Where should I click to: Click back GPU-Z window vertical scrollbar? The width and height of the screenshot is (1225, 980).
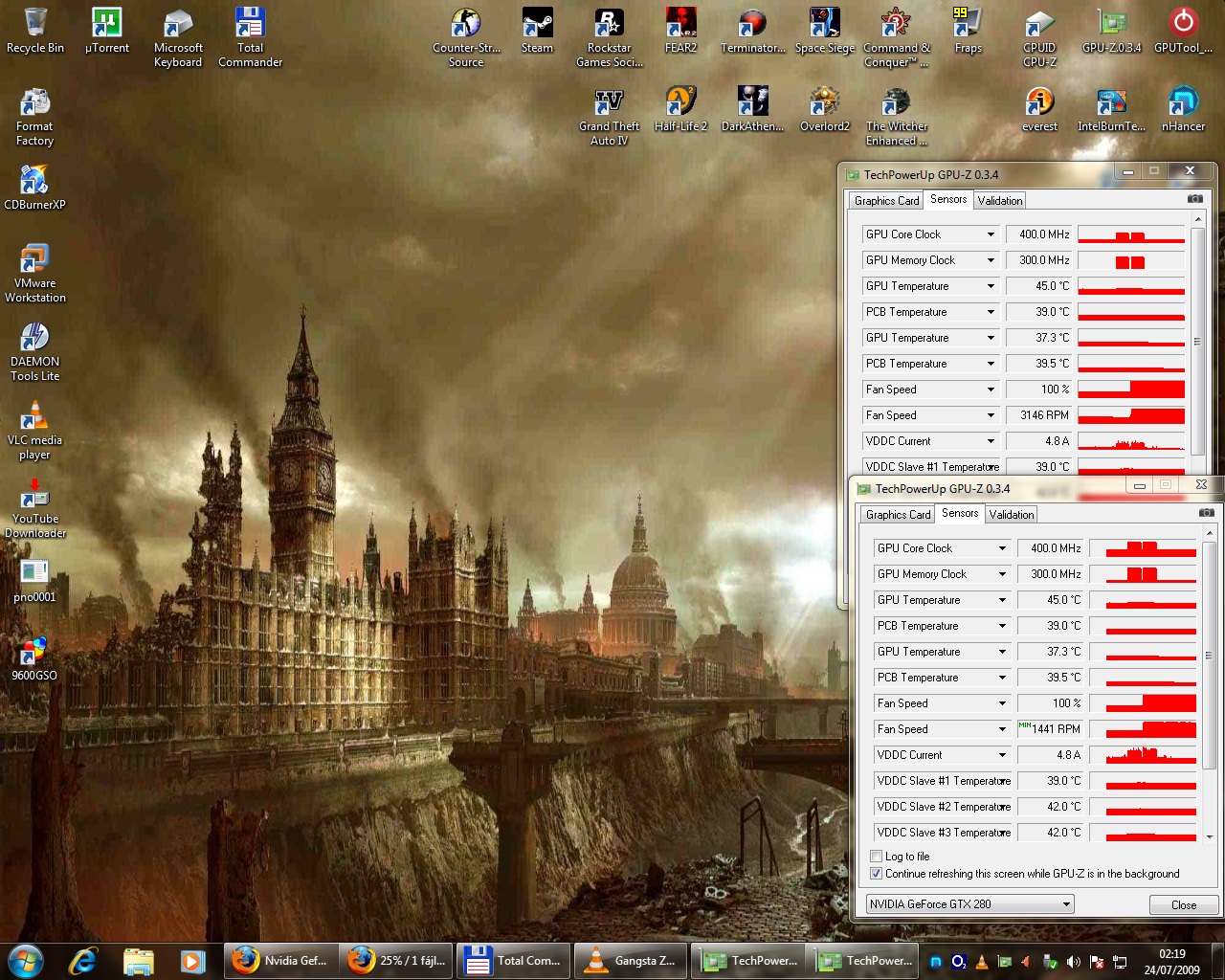[1197, 342]
